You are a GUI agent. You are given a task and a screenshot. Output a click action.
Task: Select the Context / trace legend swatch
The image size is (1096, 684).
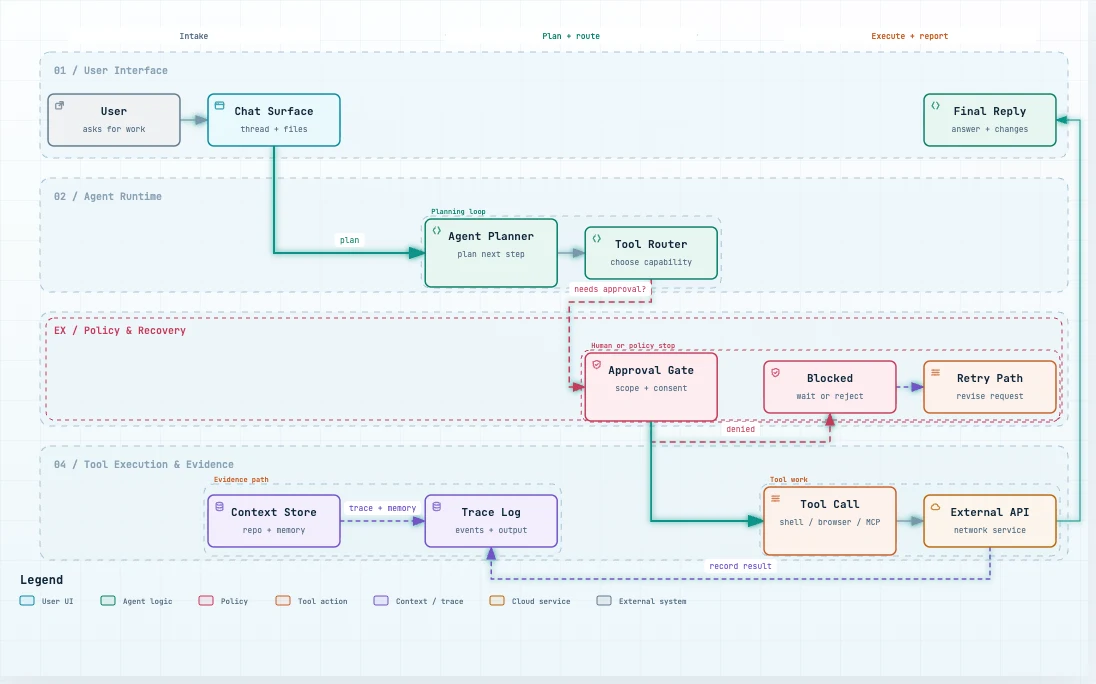pyautogui.click(x=381, y=600)
